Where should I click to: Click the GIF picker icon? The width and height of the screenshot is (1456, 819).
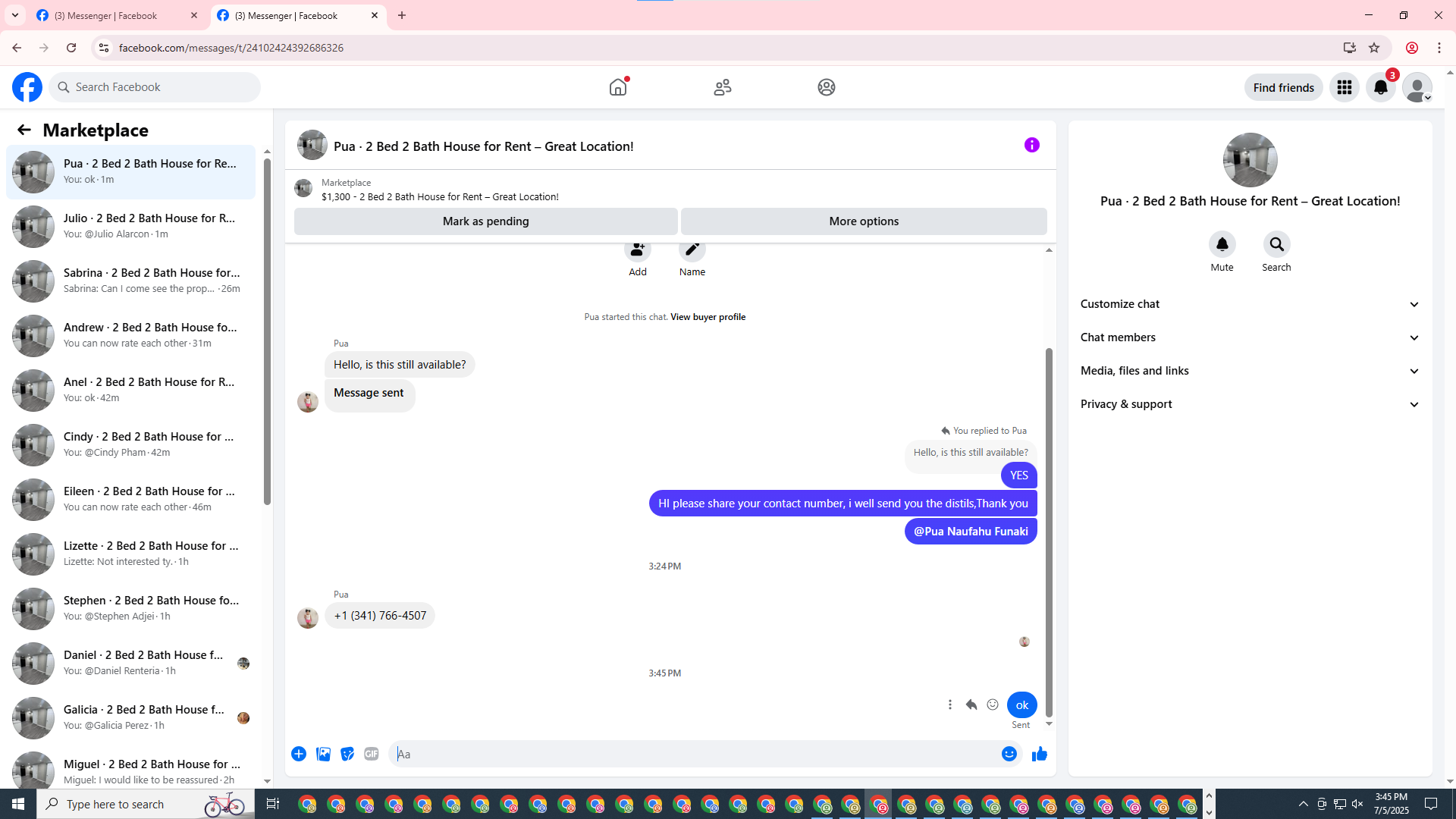coord(371,754)
